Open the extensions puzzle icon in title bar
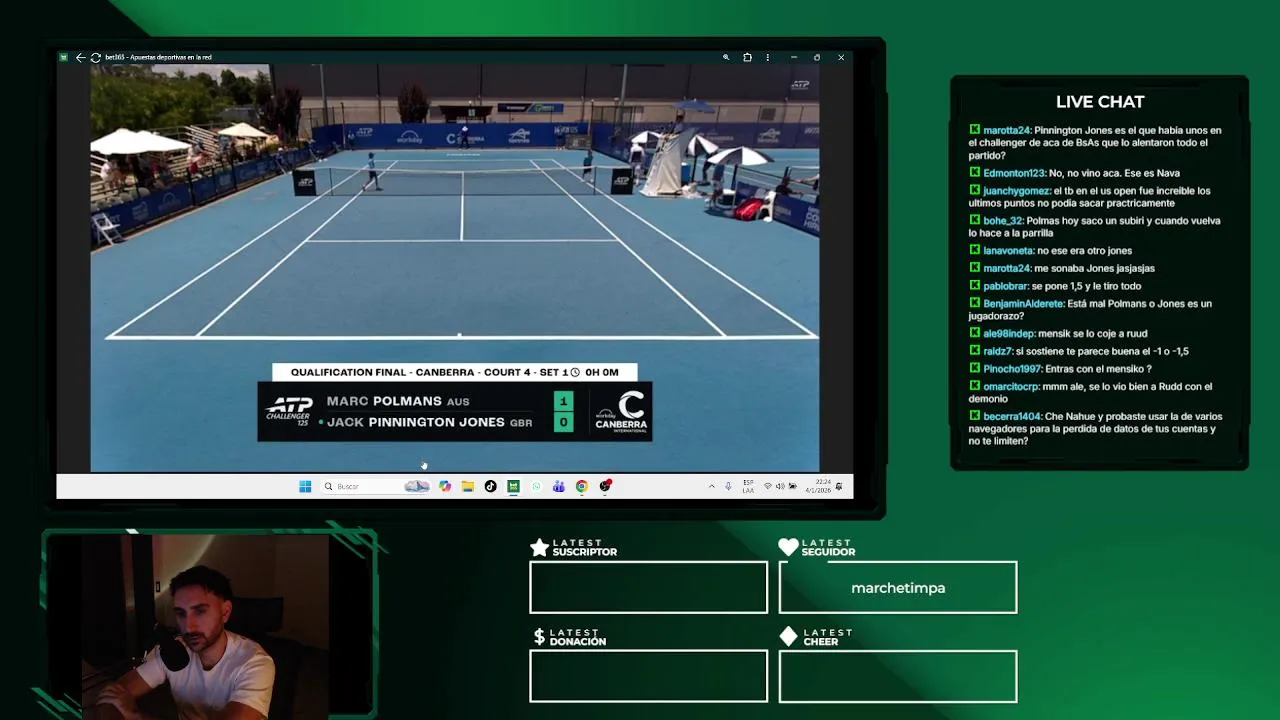The width and height of the screenshot is (1280, 720). [x=747, y=57]
